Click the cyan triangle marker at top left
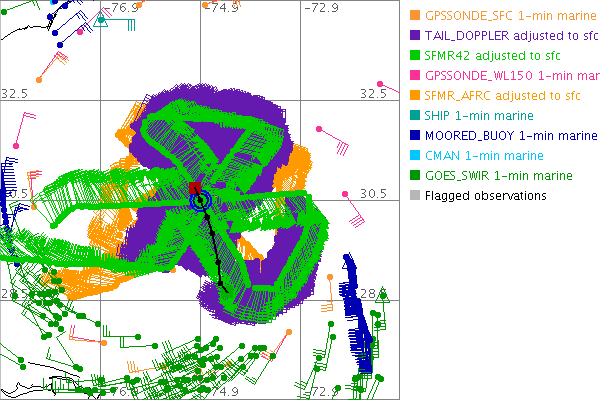 coord(101,21)
